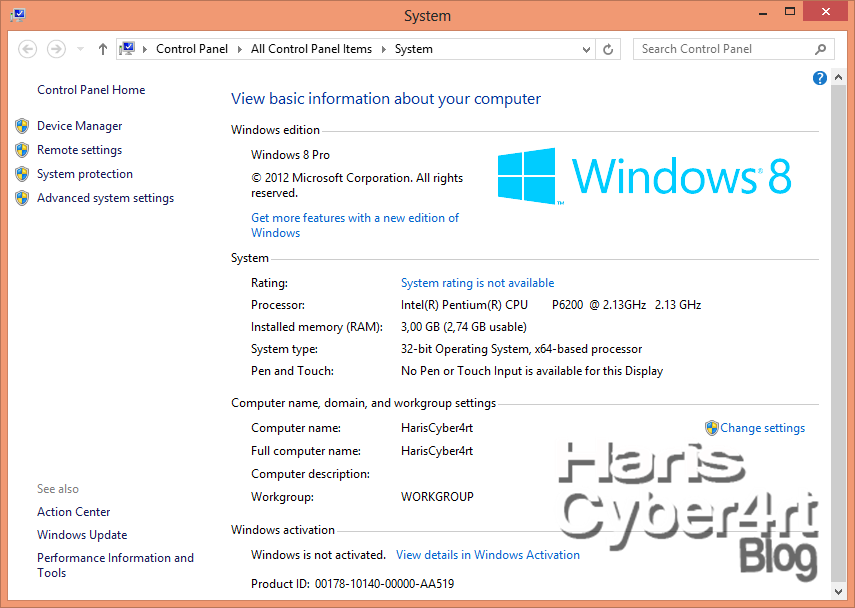Image resolution: width=855 pixels, height=608 pixels.
Task: Click the scrollbar down arrow
Action: coord(839,591)
